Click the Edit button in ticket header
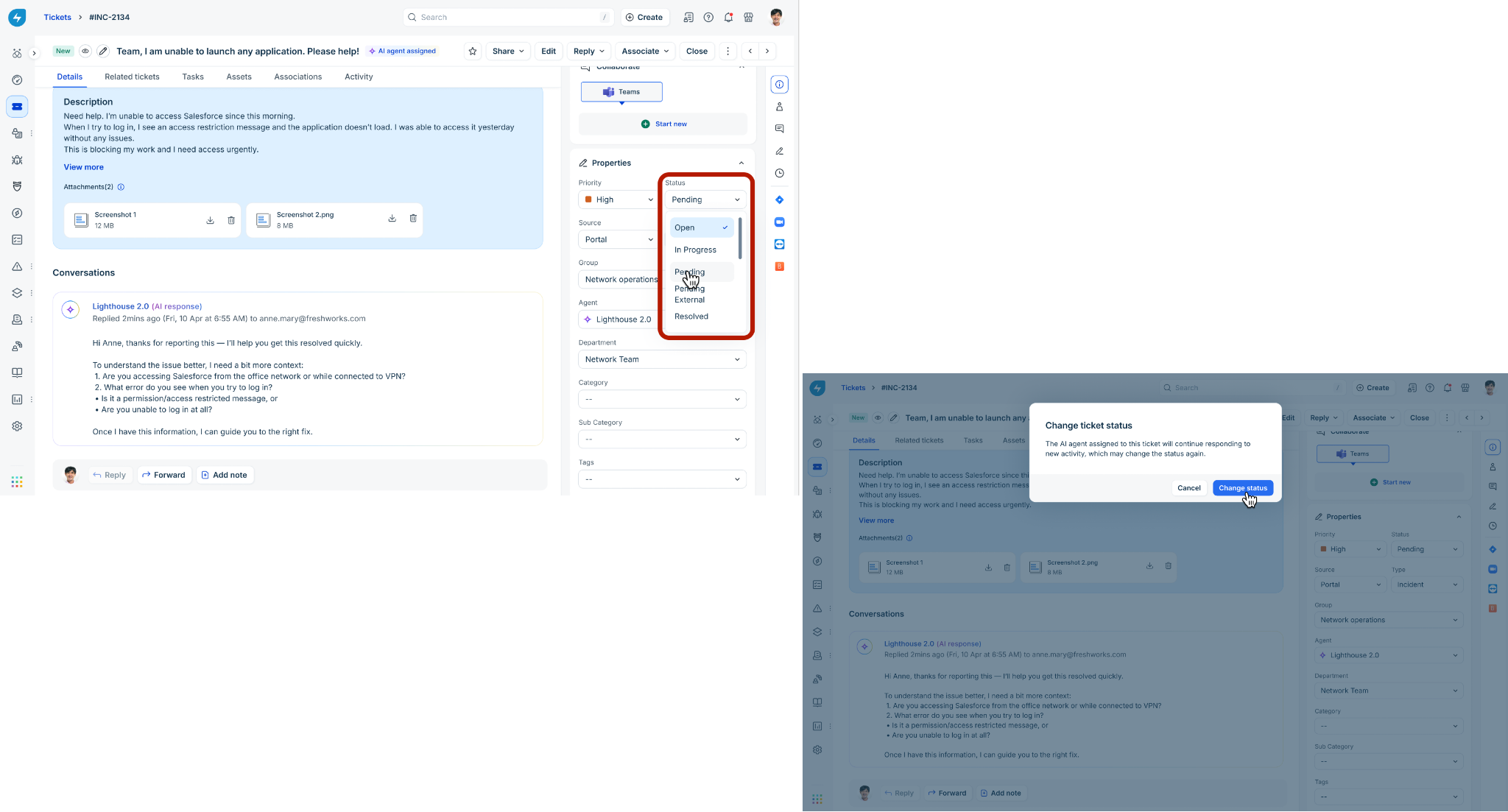This screenshot has height=812, width=1508. coord(549,52)
